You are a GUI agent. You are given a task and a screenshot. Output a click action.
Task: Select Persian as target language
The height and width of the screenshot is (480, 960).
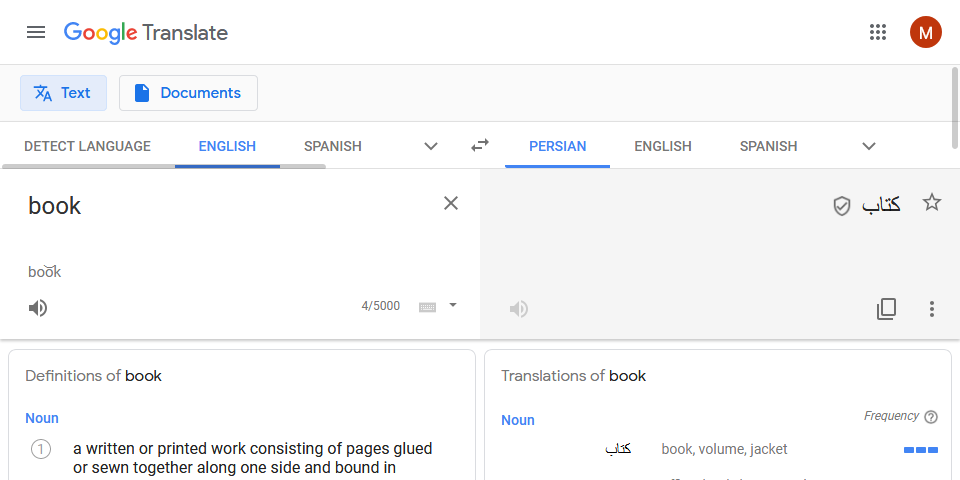(x=557, y=146)
